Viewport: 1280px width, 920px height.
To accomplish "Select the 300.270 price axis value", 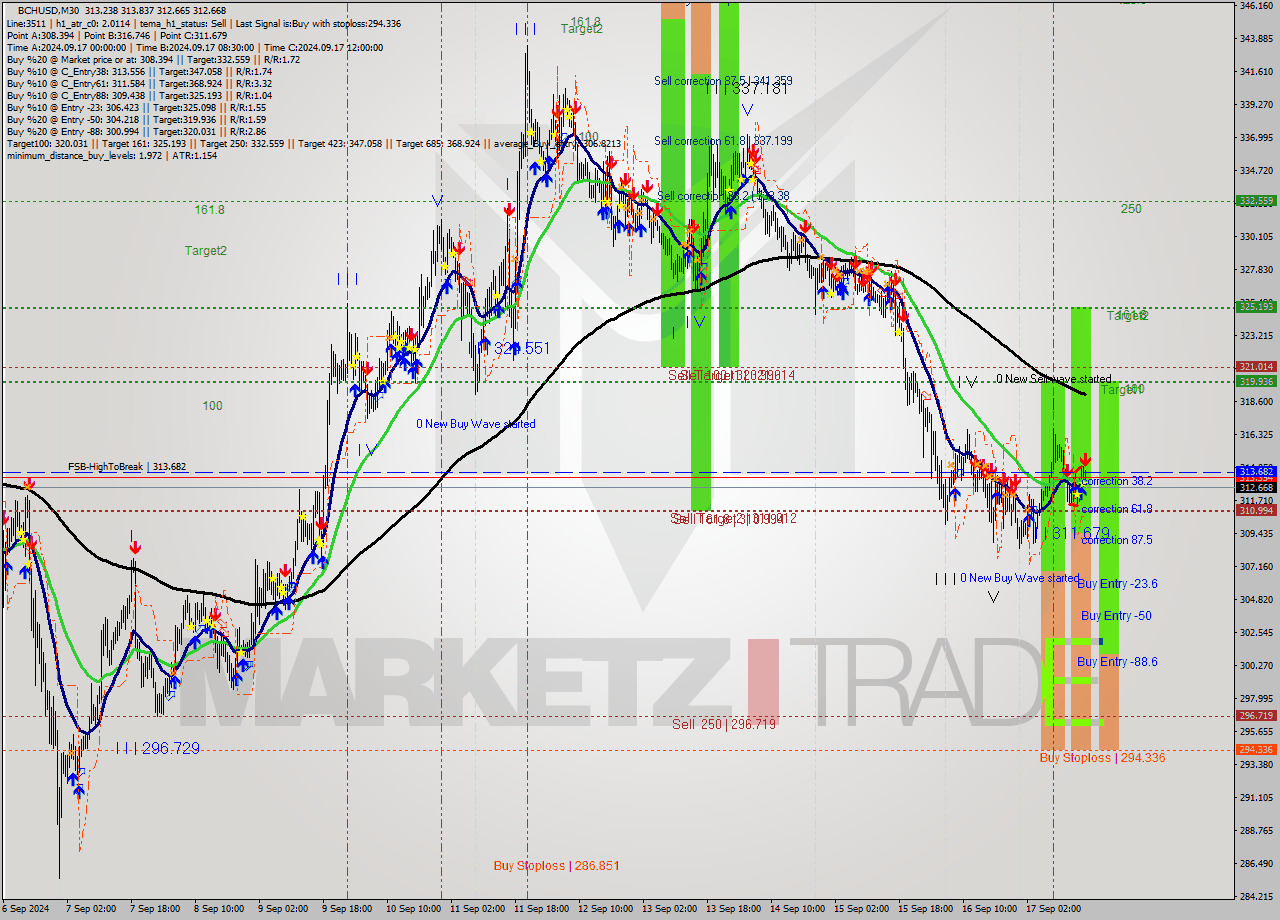I will point(1256,666).
